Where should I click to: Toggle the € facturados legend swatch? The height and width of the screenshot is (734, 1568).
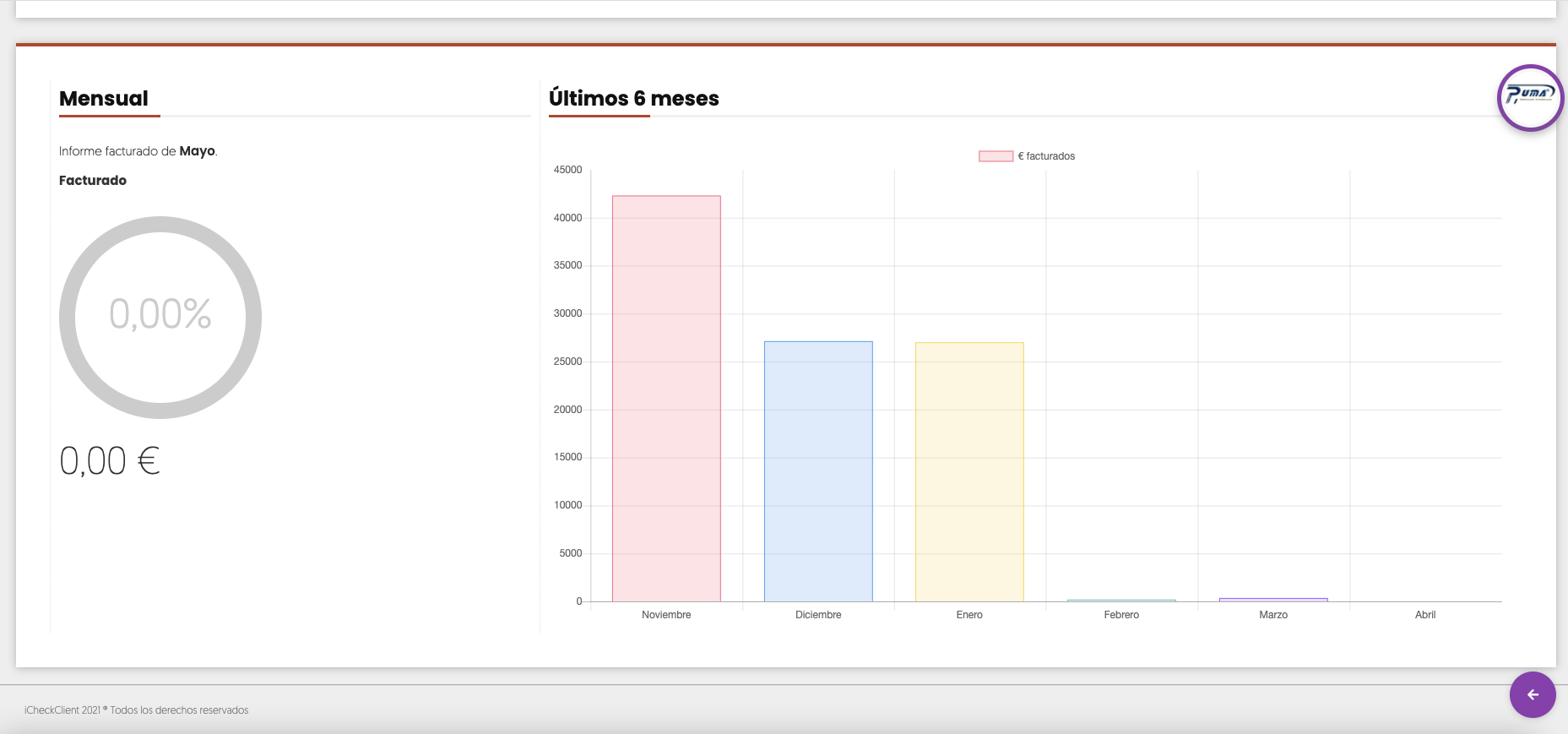tap(996, 156)
